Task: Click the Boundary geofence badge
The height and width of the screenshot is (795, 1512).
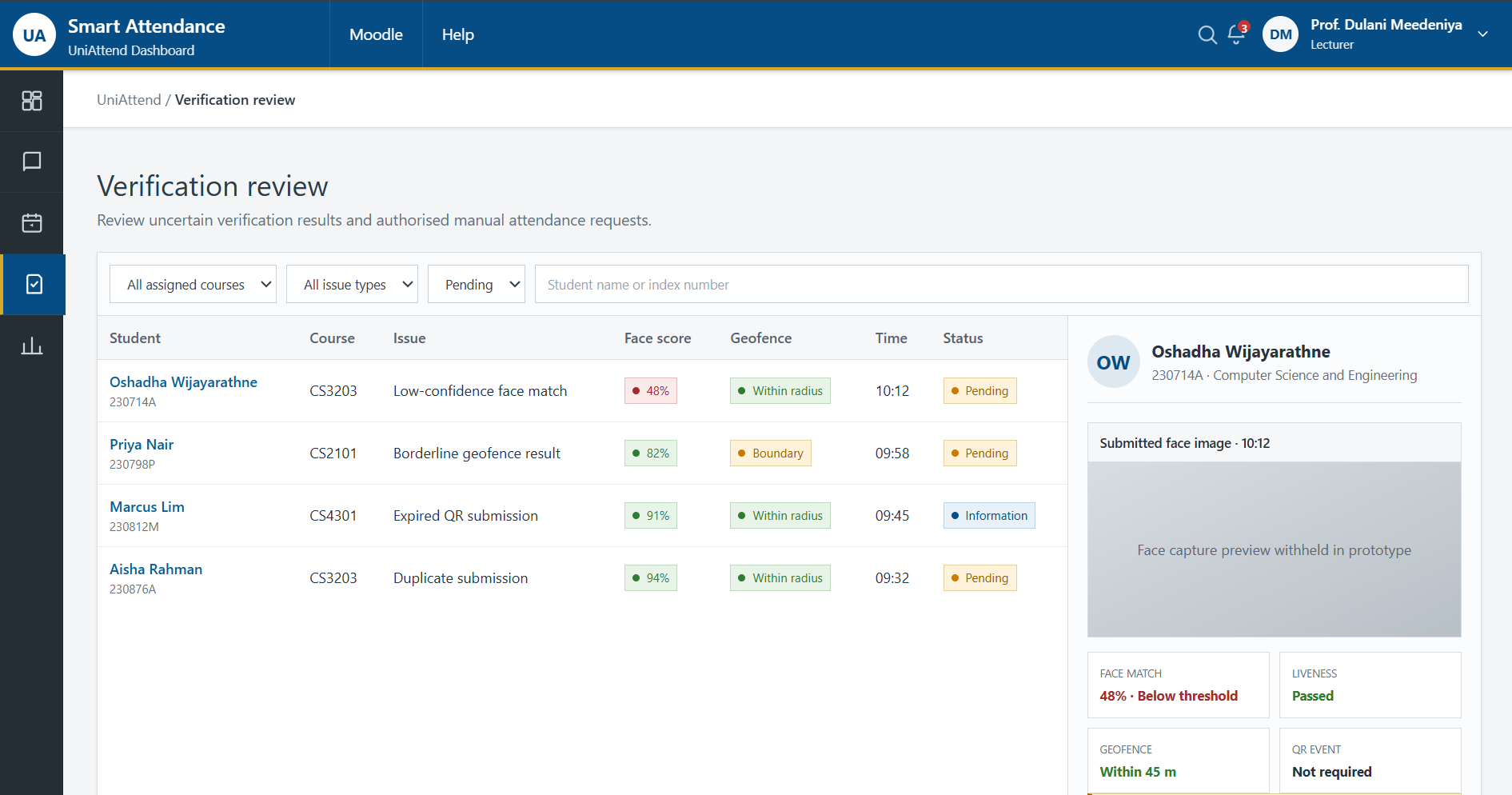Action: [770, 453]
